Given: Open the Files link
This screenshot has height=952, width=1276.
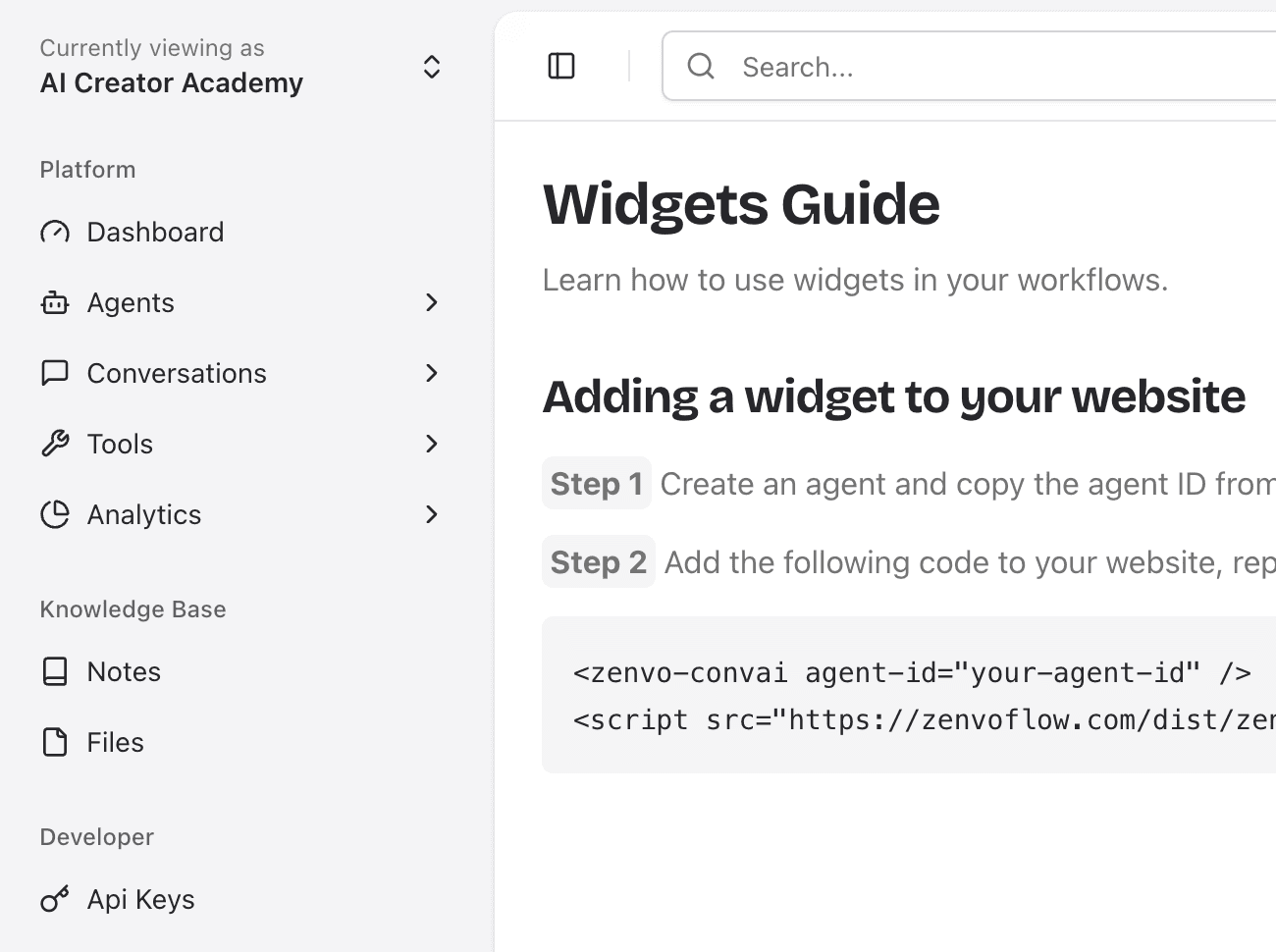Looking at the screenshot, I should [115, 742].
